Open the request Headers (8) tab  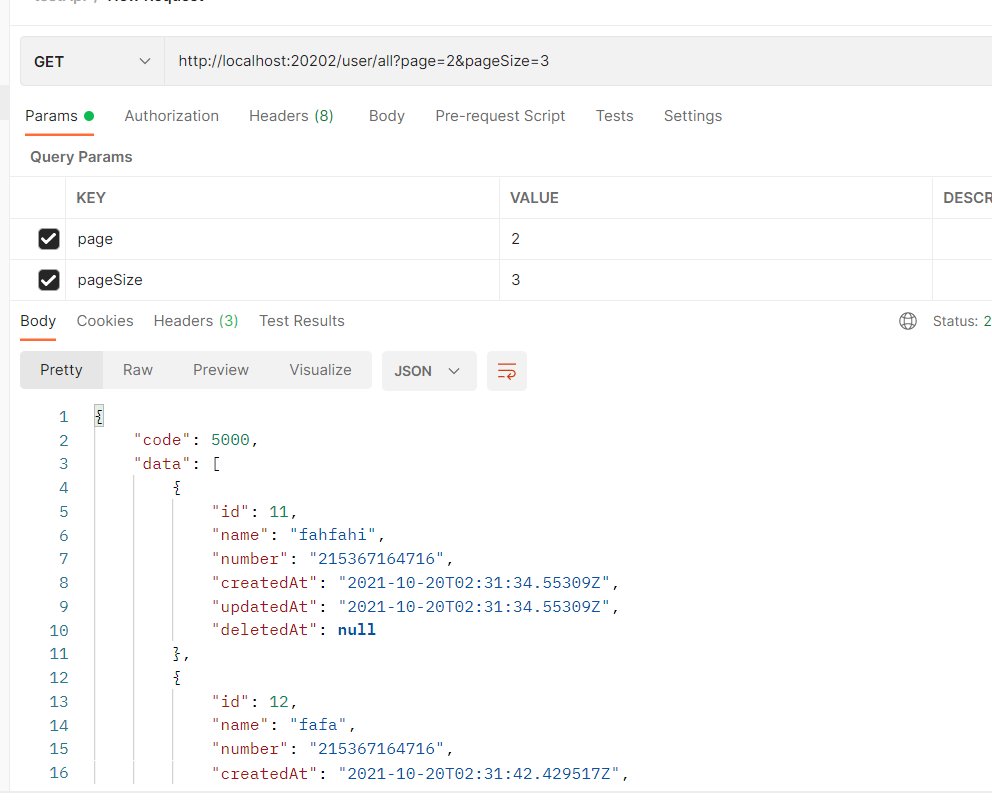click(x=291, y=116)
